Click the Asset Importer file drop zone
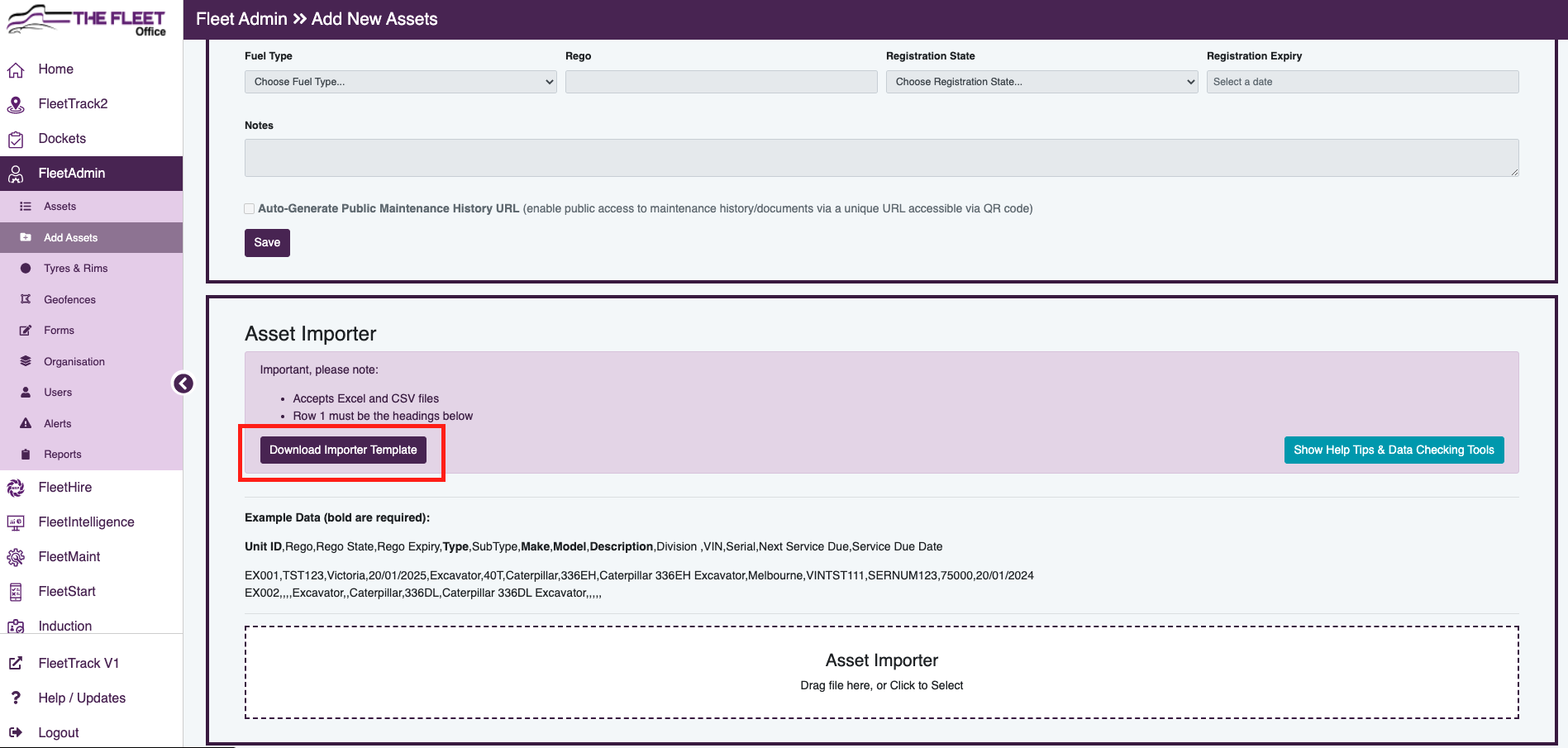Viewport: 1568px width, 748px height. pos(882,673)
